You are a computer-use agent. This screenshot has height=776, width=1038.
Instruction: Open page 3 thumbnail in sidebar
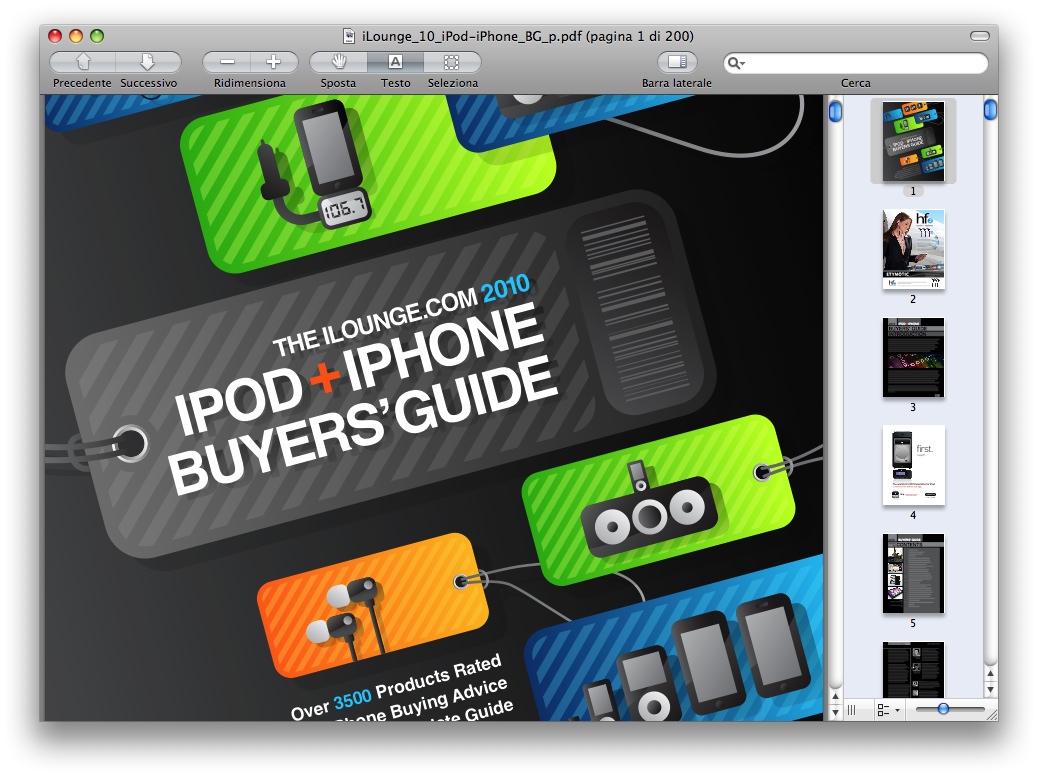913,358
